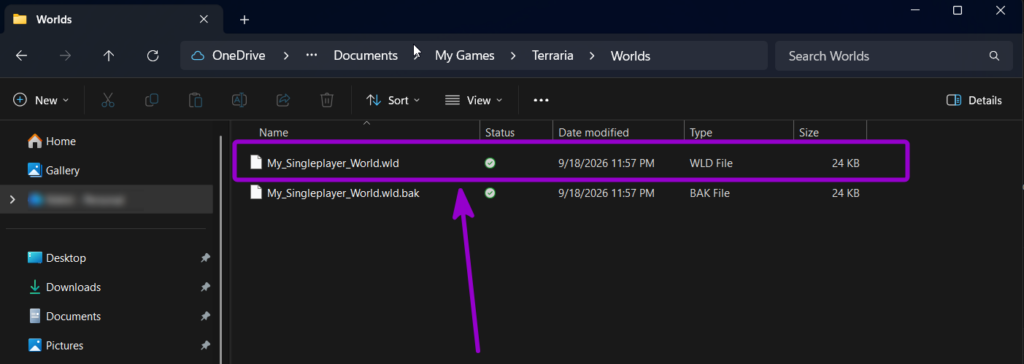Add a new tab with plus

pyautogui.click(x=244, y=20)
